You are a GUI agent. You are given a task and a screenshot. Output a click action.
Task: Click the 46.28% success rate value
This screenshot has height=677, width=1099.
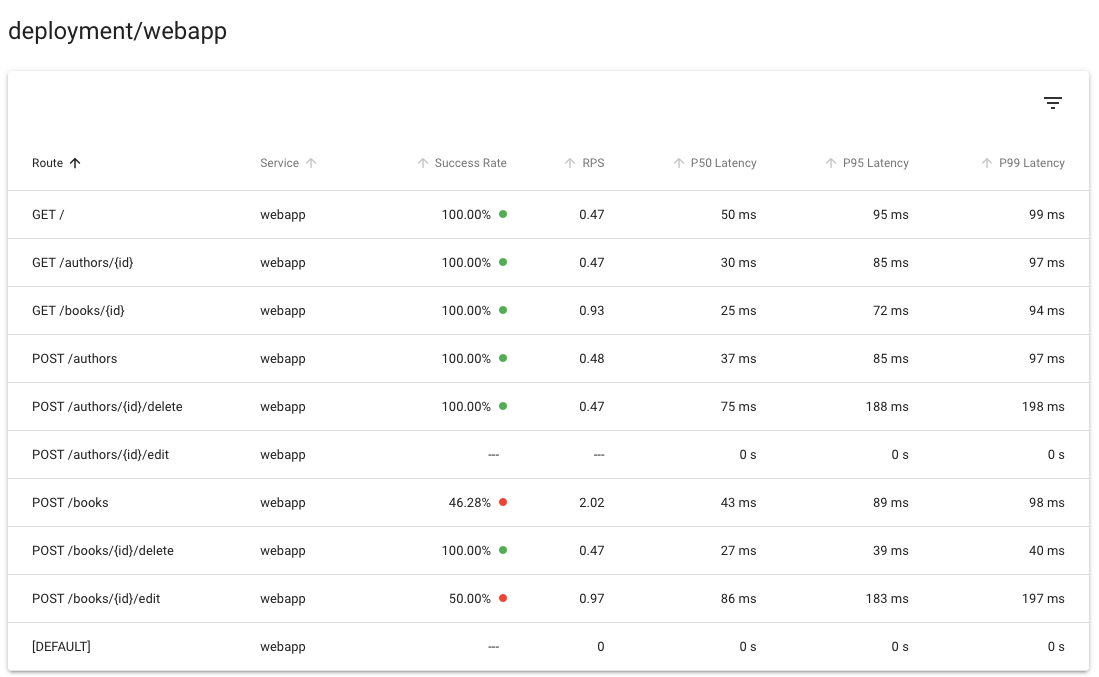(x=467, y=502)
